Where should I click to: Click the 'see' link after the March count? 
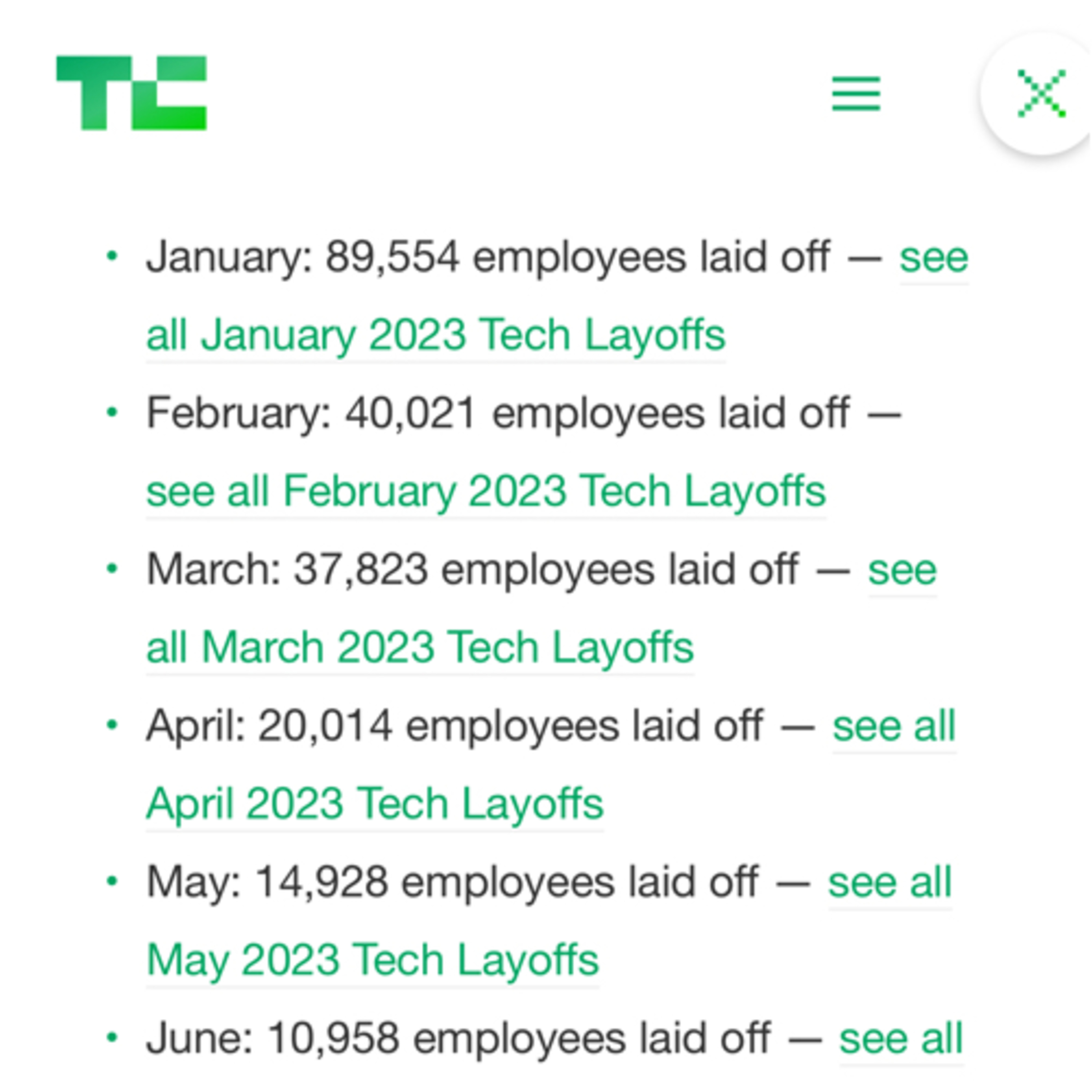click(902, 570)
